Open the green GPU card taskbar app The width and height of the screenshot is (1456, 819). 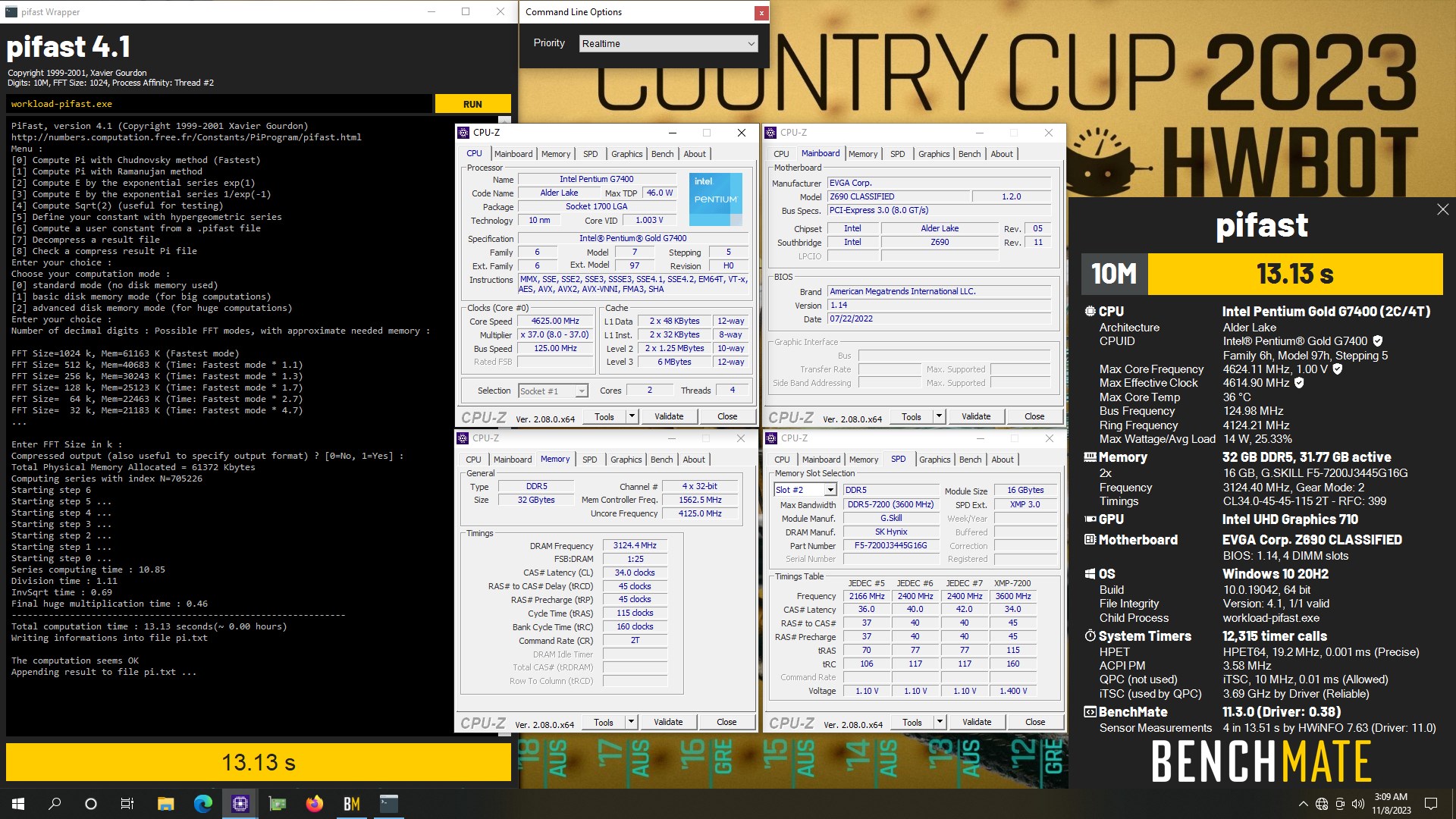coord(277,804)
